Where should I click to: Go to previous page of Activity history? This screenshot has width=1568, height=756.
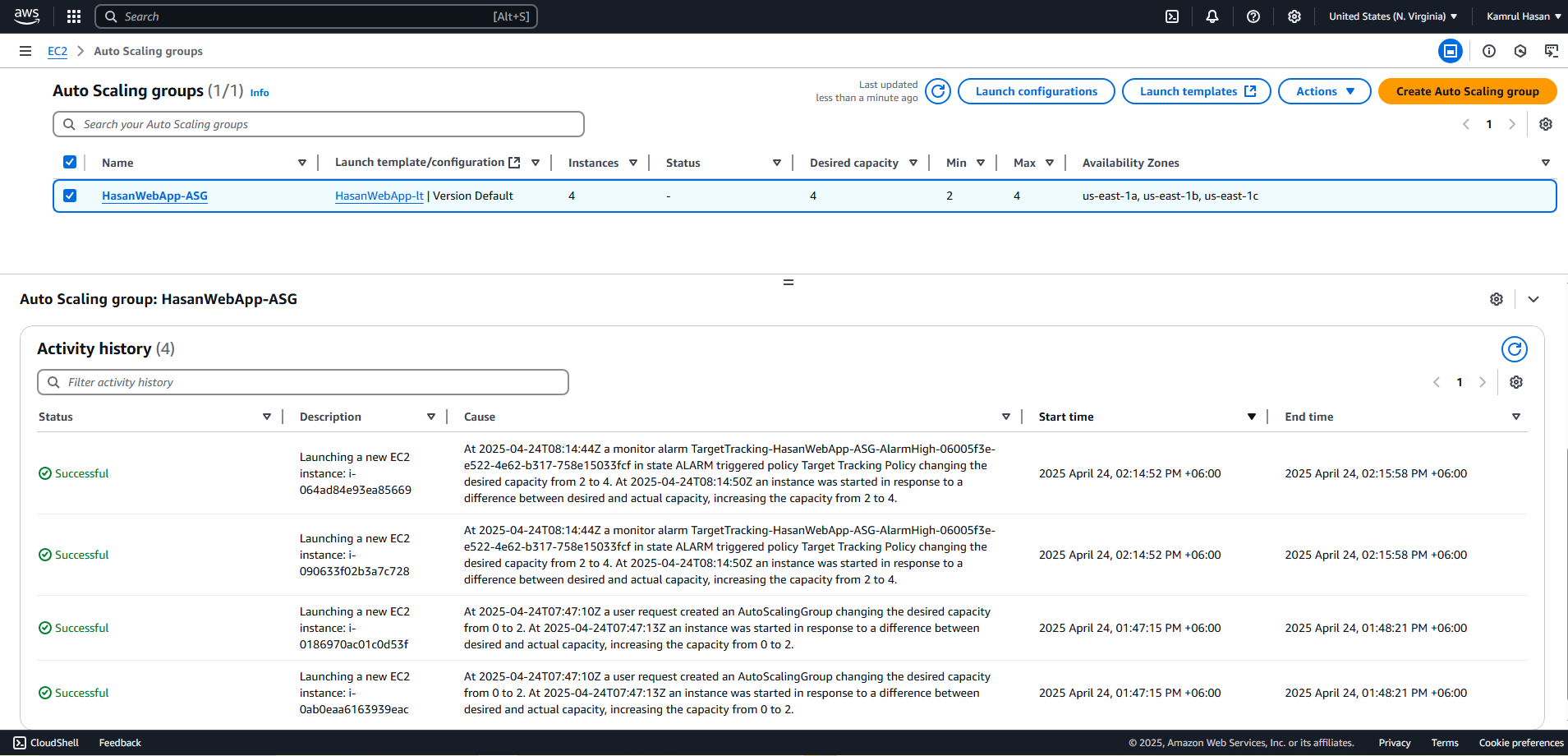coord(1437,382)
